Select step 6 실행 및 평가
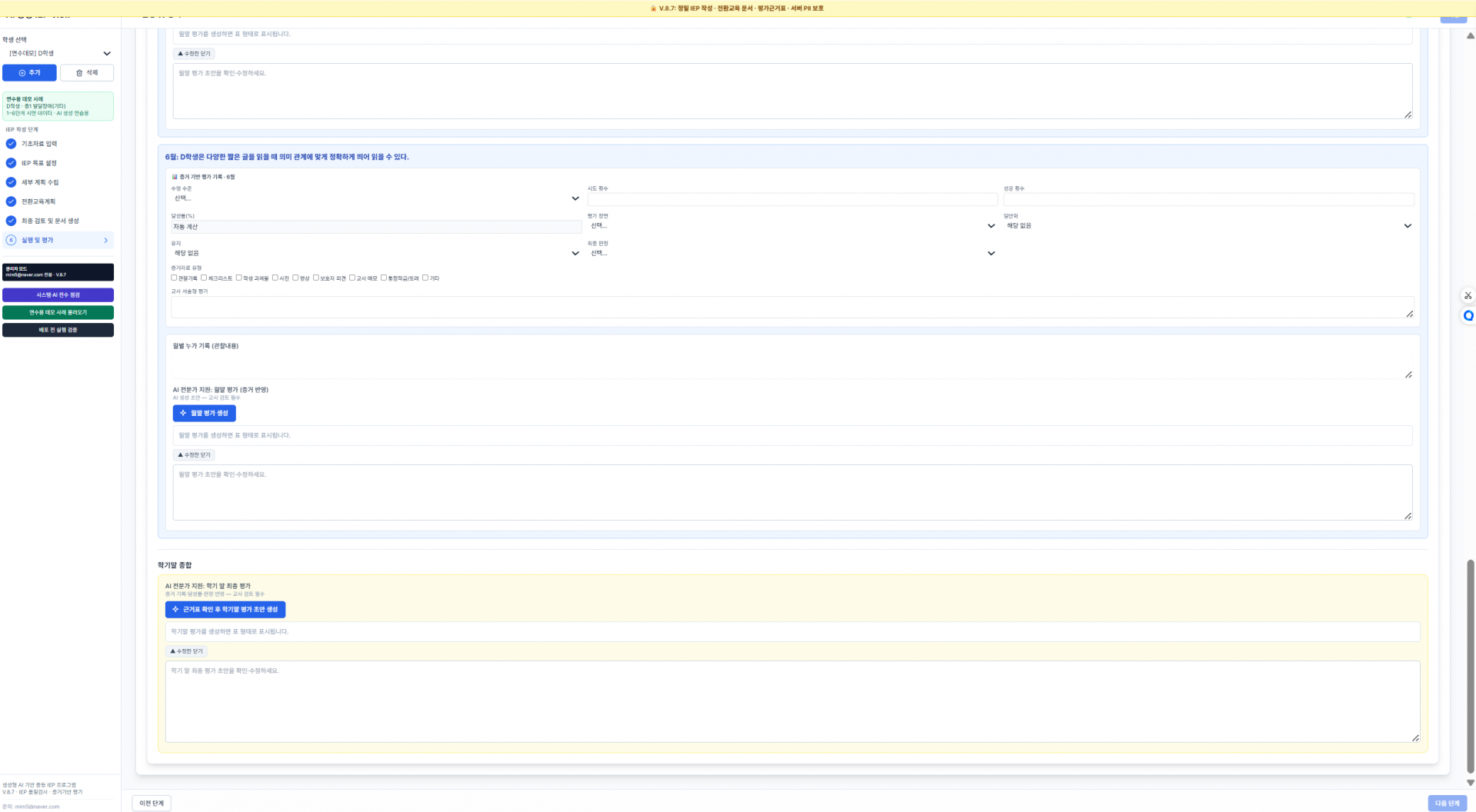The height and width of the screenshot is (812, 1476). pos(58,240)
